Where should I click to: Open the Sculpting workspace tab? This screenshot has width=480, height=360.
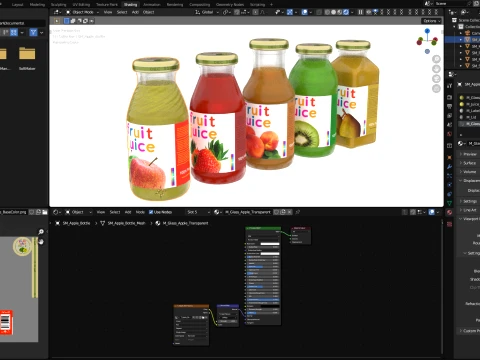(x=58, y=5)
